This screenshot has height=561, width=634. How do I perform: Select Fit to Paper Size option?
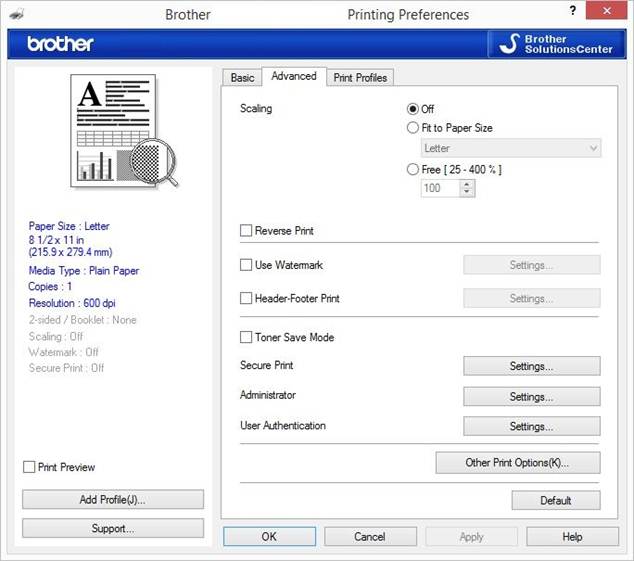tap(413, 128)
